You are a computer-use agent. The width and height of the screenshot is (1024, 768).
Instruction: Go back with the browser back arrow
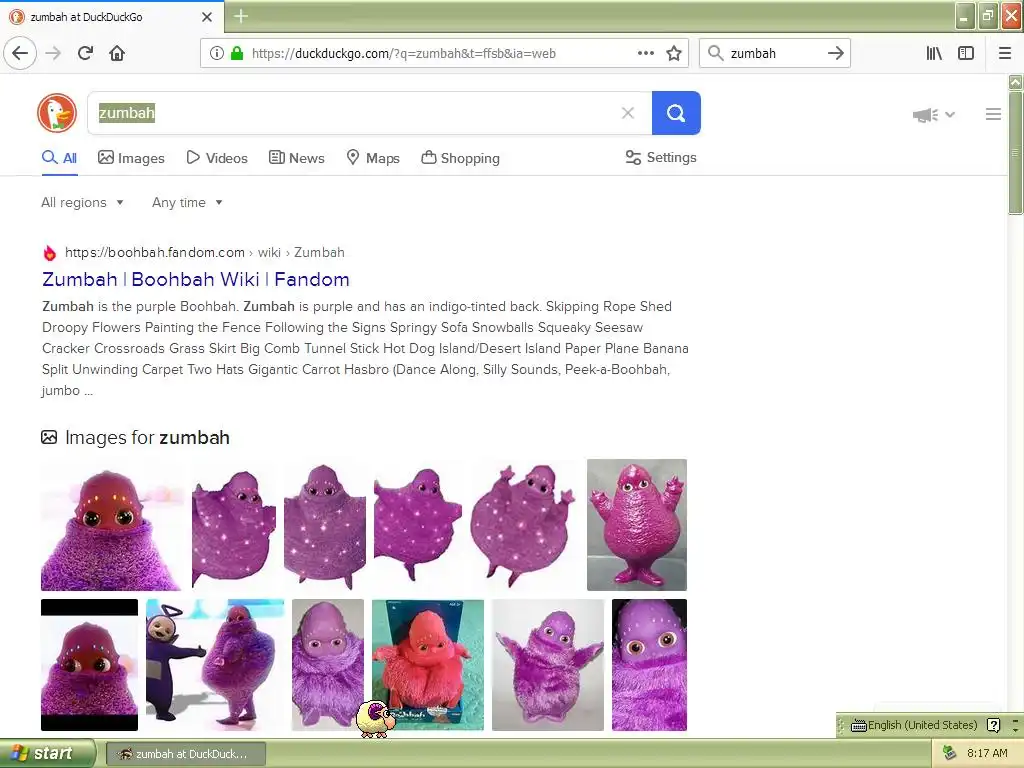point(20,53)
